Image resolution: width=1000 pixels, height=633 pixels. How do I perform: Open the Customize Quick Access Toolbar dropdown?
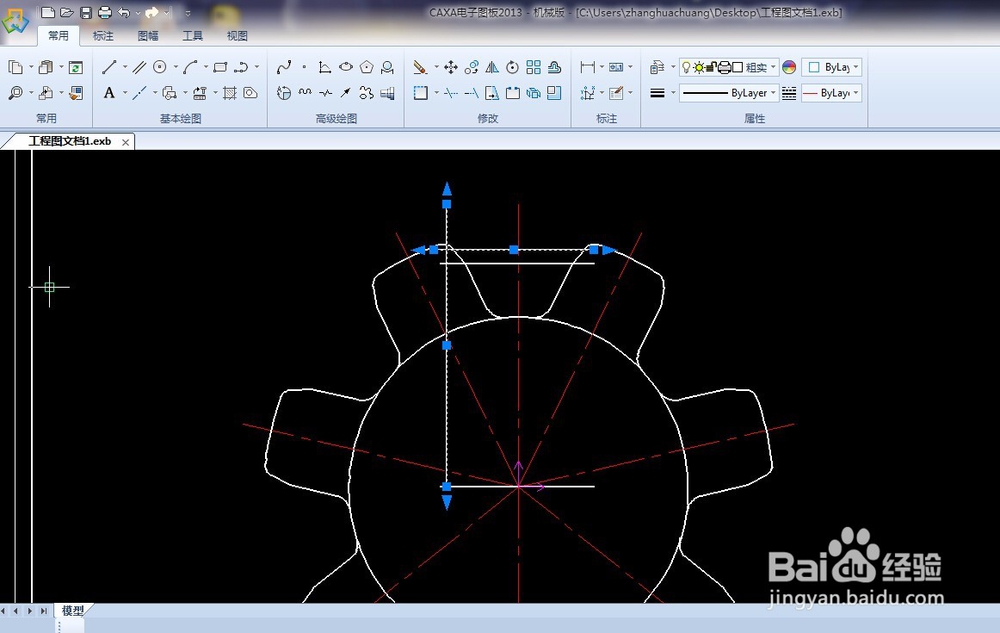coord(188,13)
